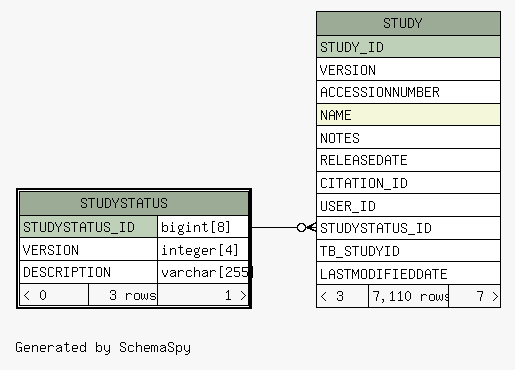Screen dimensions: 515x370
Task: Click the STUDY table header
Action: 408,23
